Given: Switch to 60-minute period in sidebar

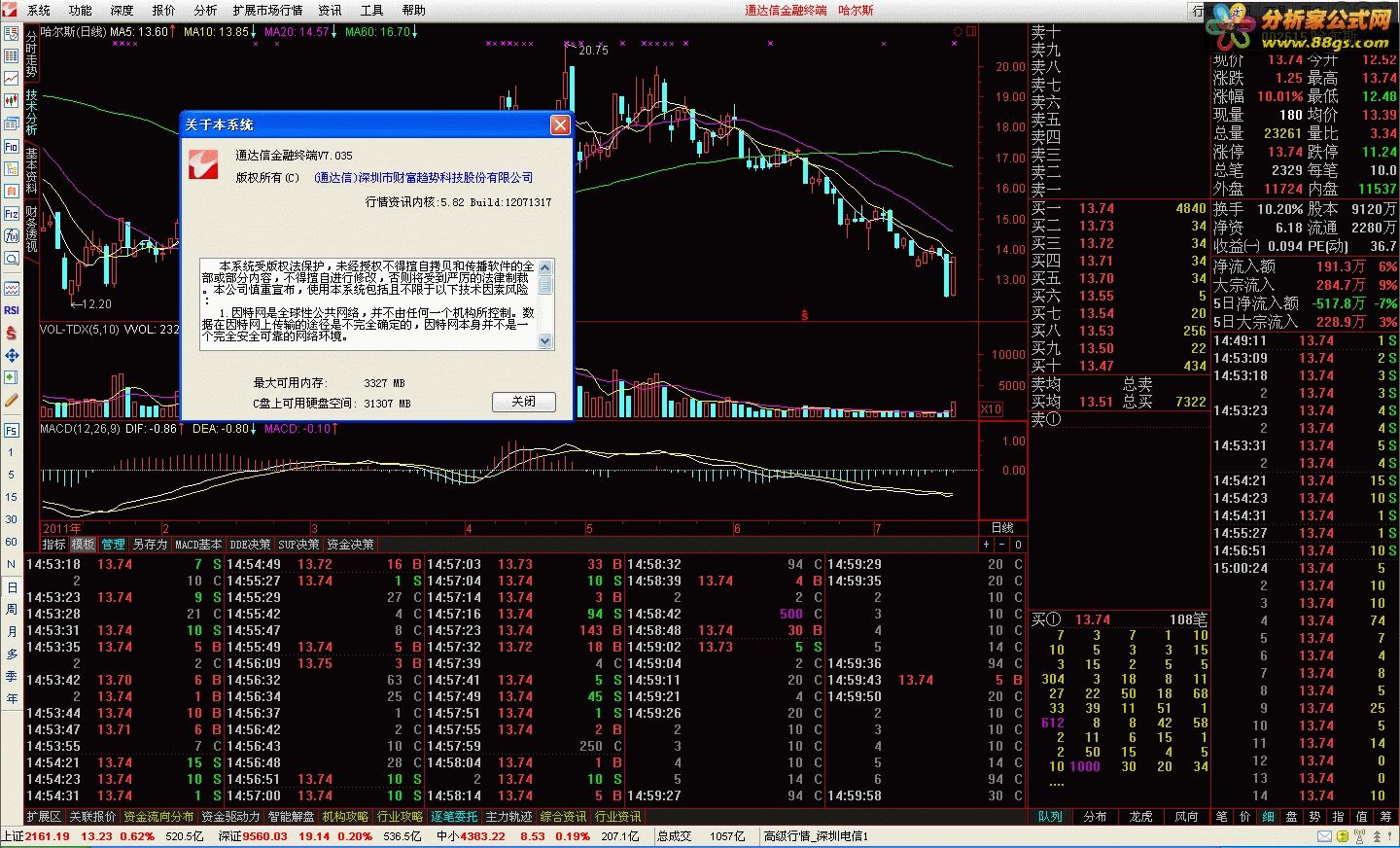Looking at the screenshot, I should [x=12, y=542].
